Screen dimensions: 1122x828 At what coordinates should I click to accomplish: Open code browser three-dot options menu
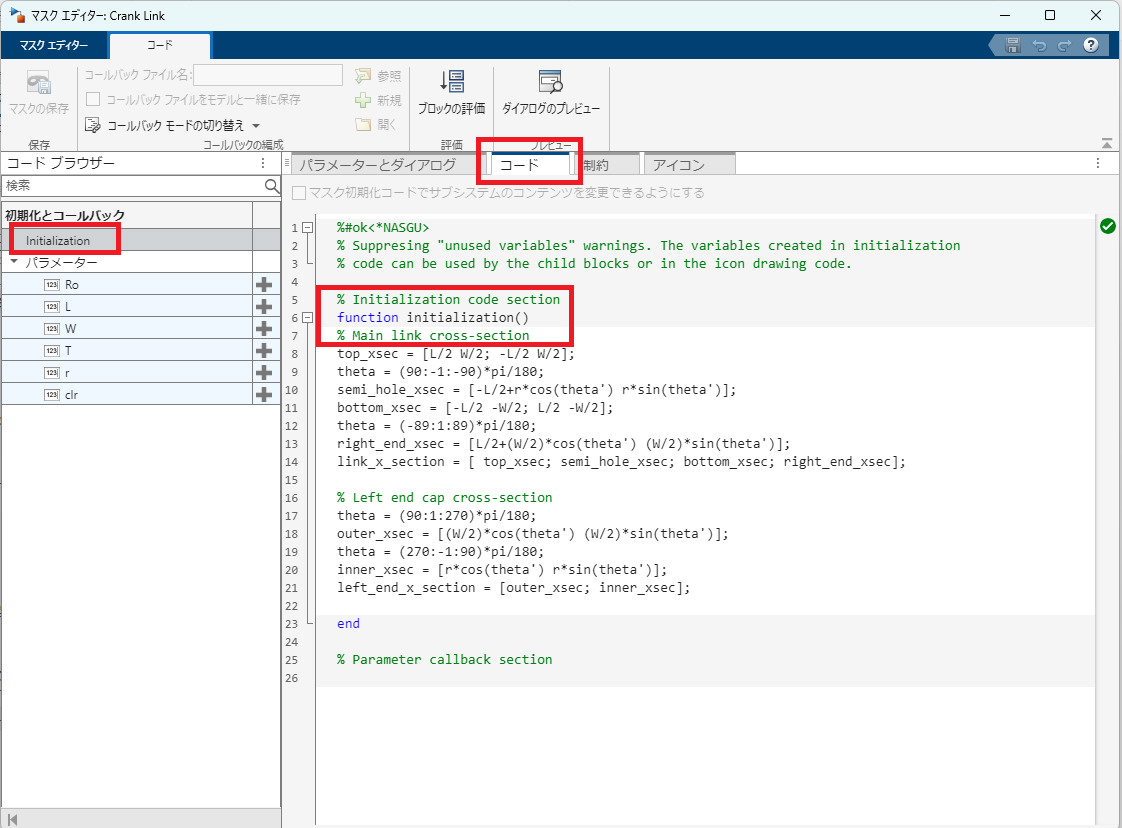(x=263, y=163)
